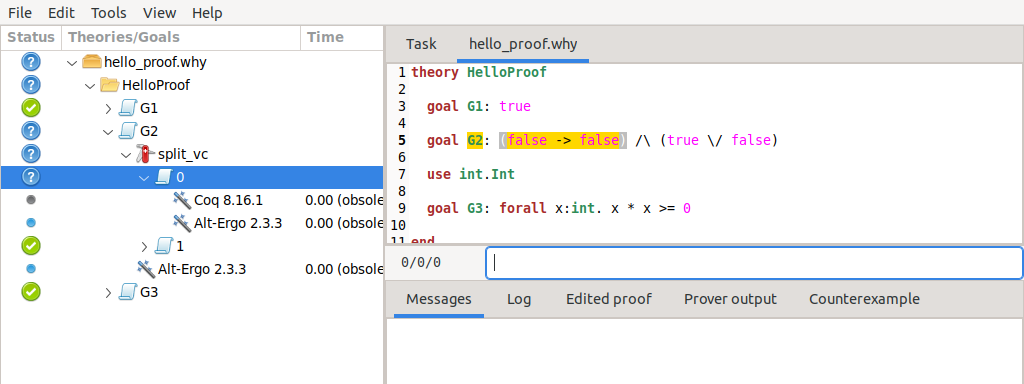Screen dimensions: 1024x384
Task: Click the hello_proof.why file folder icon
Action: (92, 62)
